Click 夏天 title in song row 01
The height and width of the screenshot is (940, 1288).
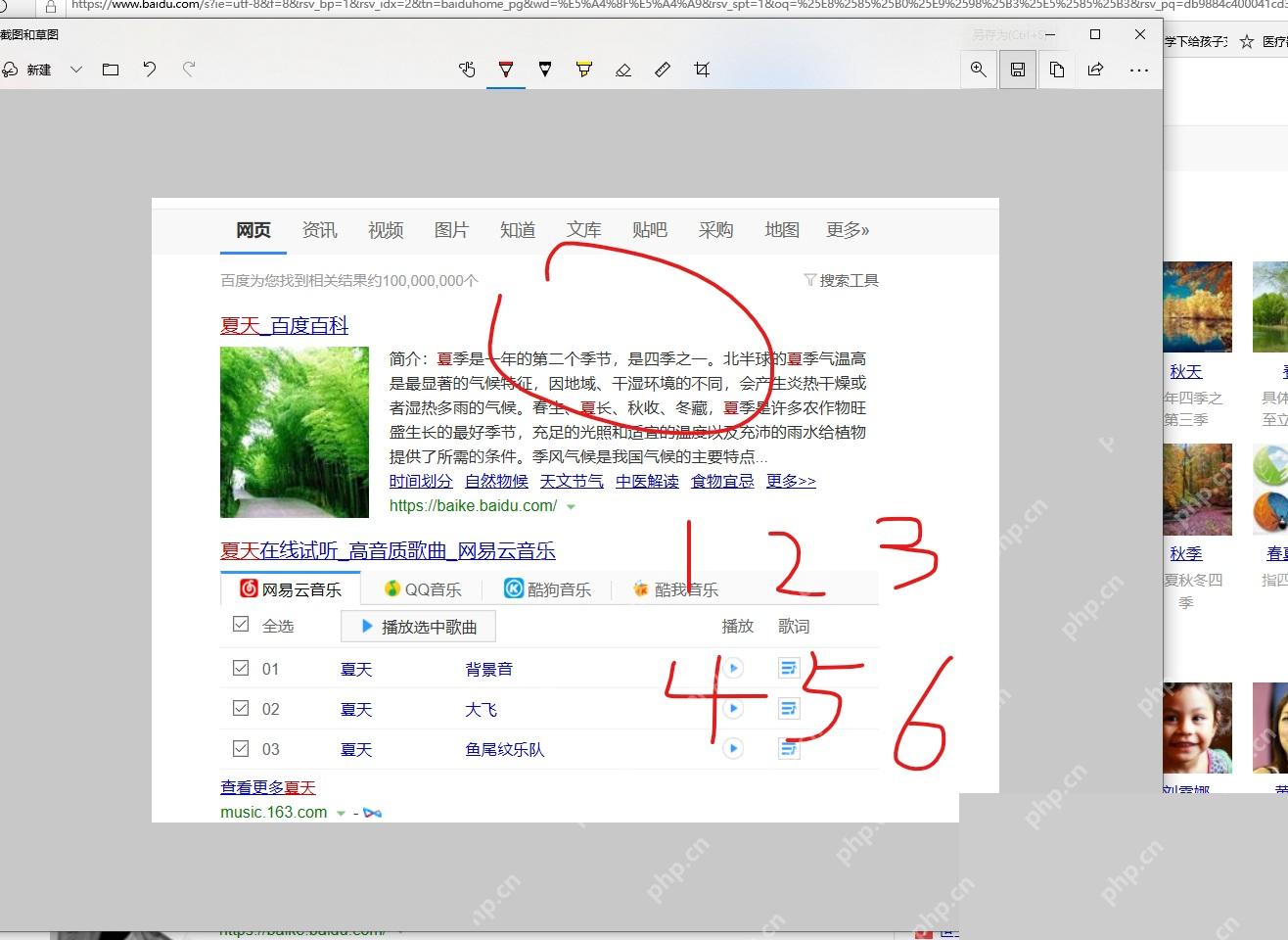coord(356,670)
